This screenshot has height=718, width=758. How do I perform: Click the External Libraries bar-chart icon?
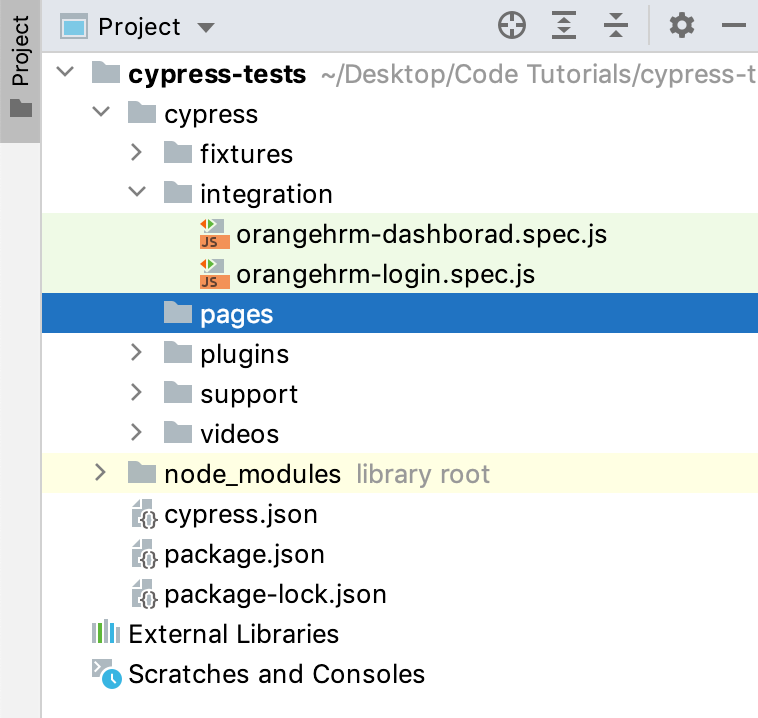click(106, 634)
